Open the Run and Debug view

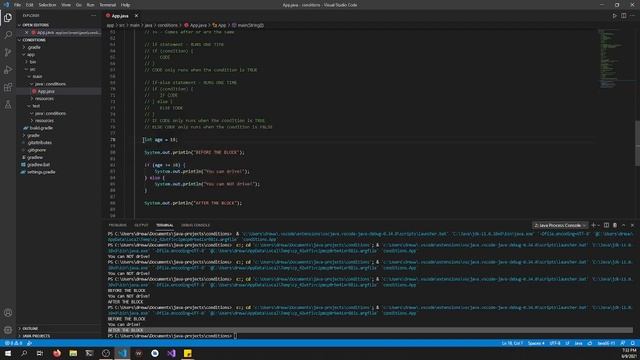8,70
